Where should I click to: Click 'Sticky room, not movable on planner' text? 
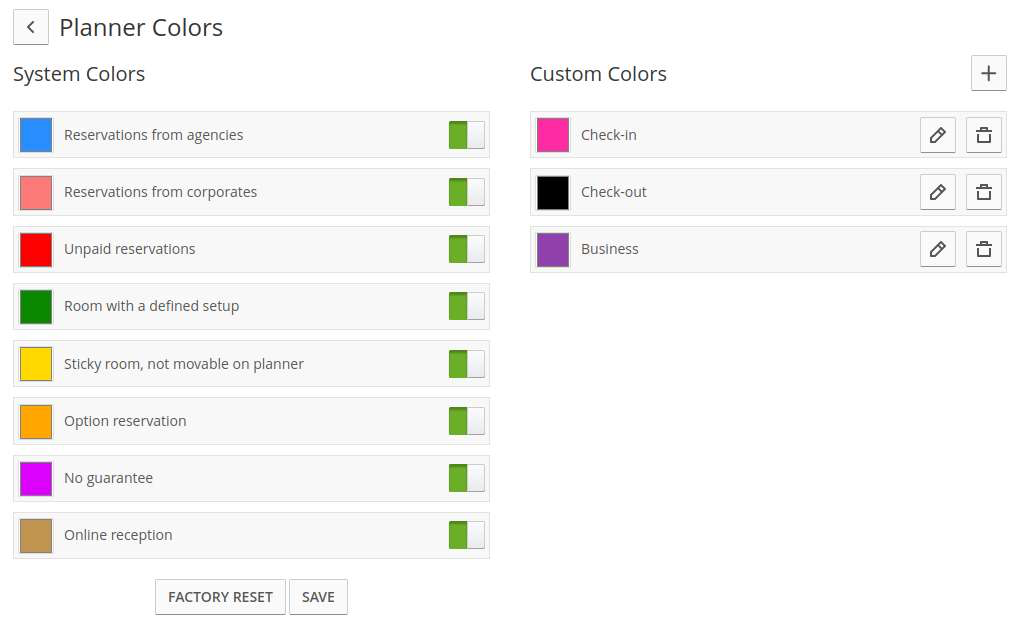(x=183, y=364)
